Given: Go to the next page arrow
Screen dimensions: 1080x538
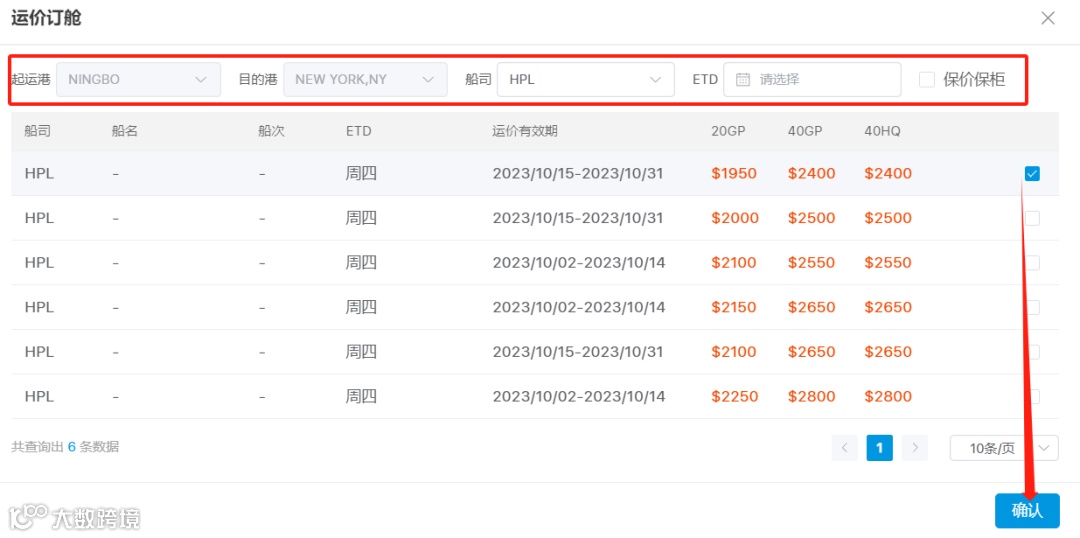Looking at the screenshot, I should coord(915,448).
